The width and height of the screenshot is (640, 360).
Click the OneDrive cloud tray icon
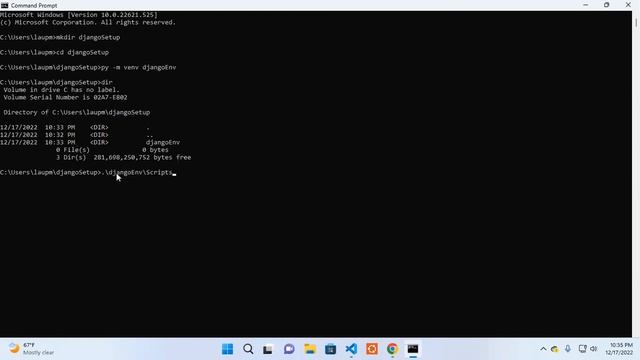[554, 349]
